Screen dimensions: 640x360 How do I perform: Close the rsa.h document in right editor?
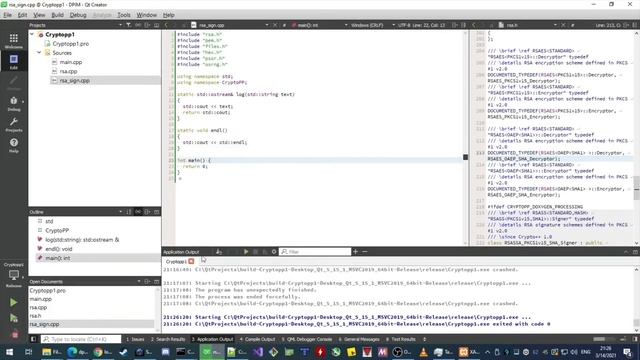(x=563, y=25)
